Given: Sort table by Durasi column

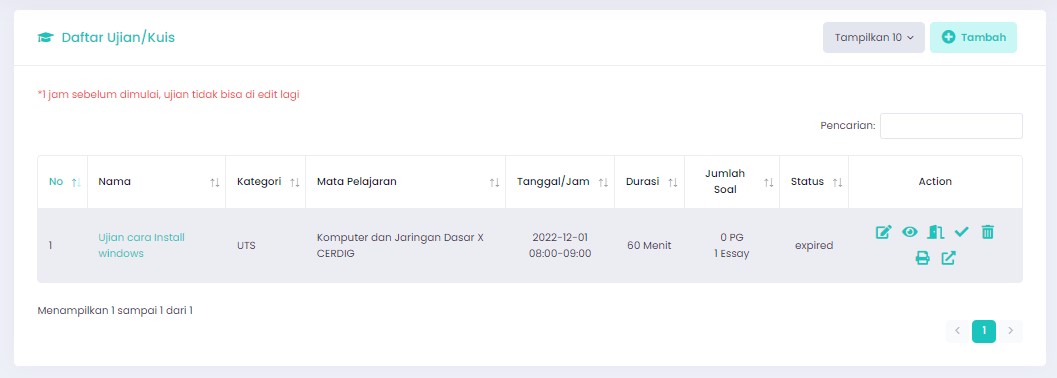Looking at the screenshot, I should point(650,182).
